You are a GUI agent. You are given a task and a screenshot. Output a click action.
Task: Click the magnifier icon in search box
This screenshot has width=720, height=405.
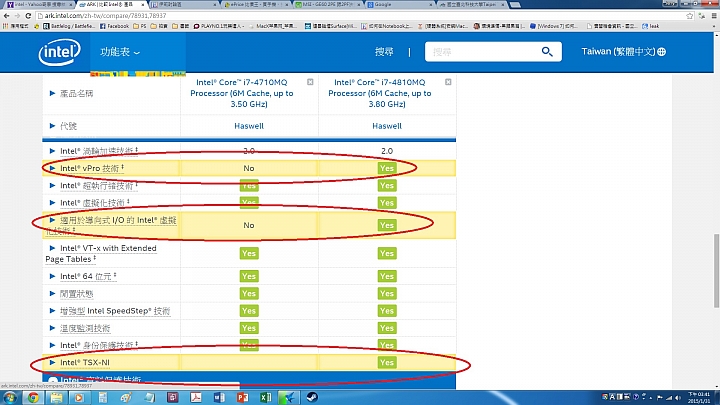coord(547,52)
